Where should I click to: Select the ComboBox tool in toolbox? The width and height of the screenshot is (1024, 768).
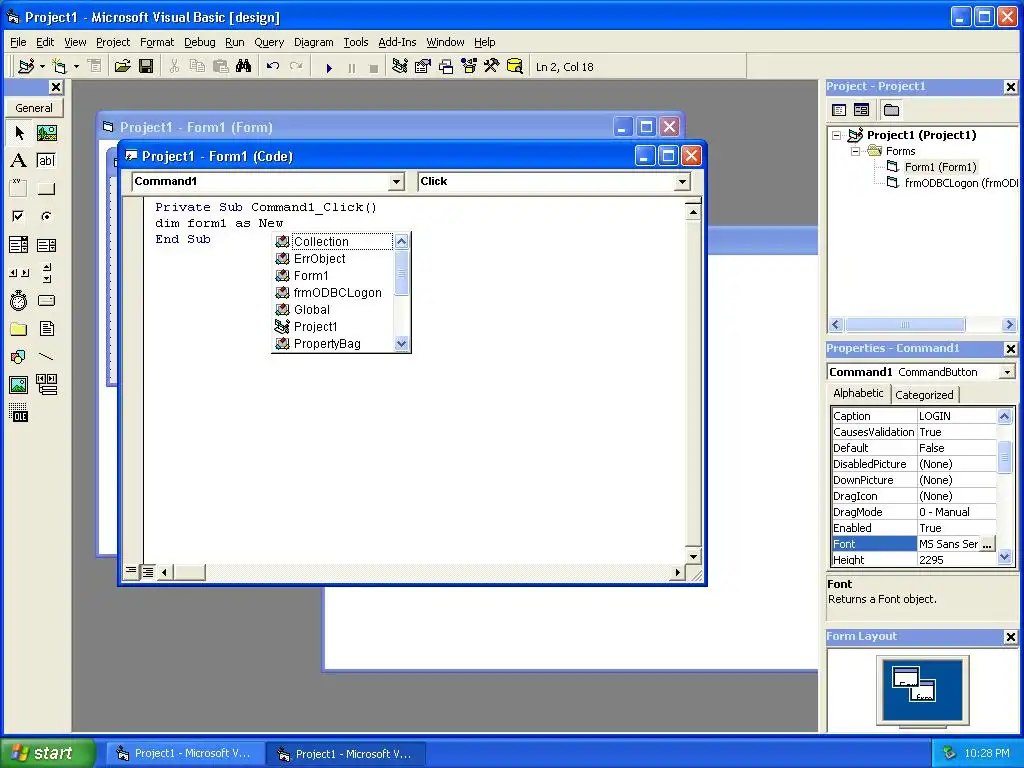tap(19, 245)
